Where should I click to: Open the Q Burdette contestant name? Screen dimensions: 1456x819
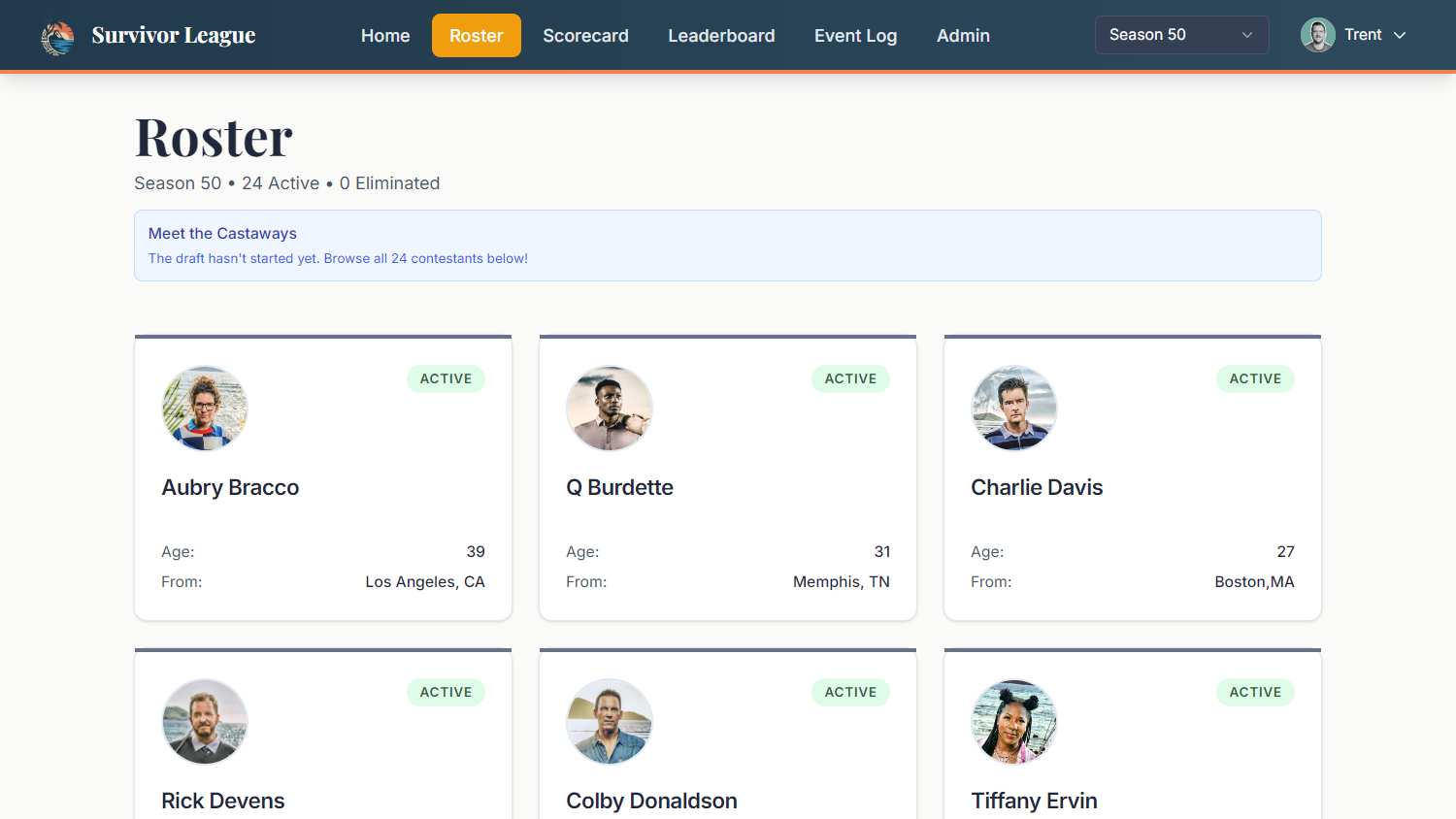point(619,487)
